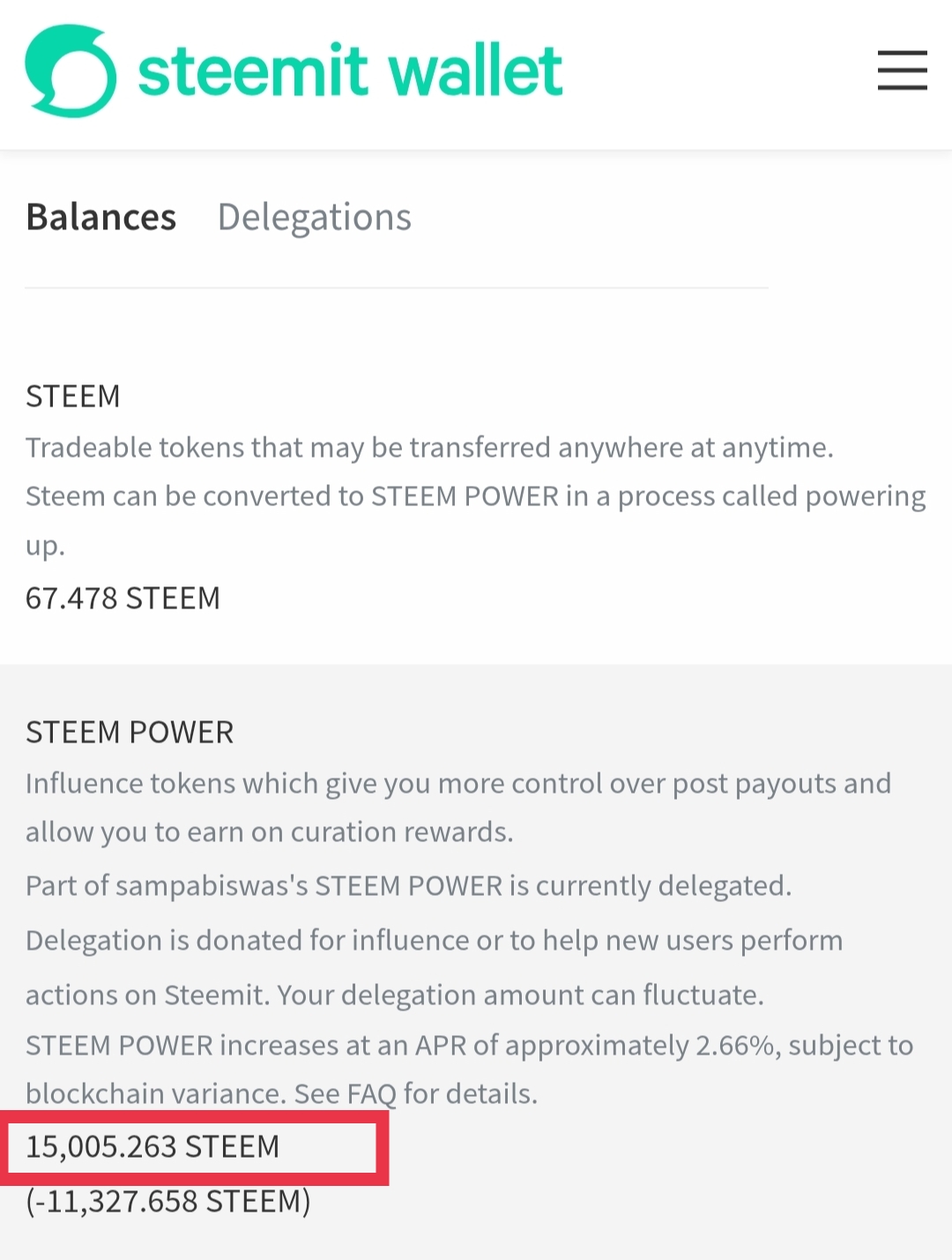This screenshot has width=952, height=1260.
Task: Click the word "up." above STEEM balance
Action: tap(45, 546)
